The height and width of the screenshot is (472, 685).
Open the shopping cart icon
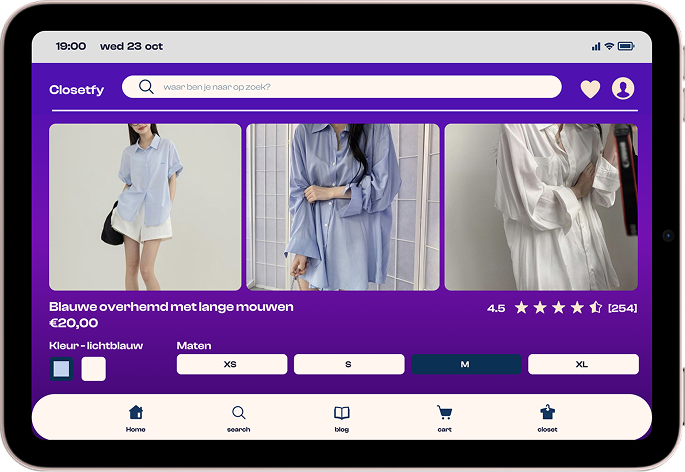[x=444, y=413]
